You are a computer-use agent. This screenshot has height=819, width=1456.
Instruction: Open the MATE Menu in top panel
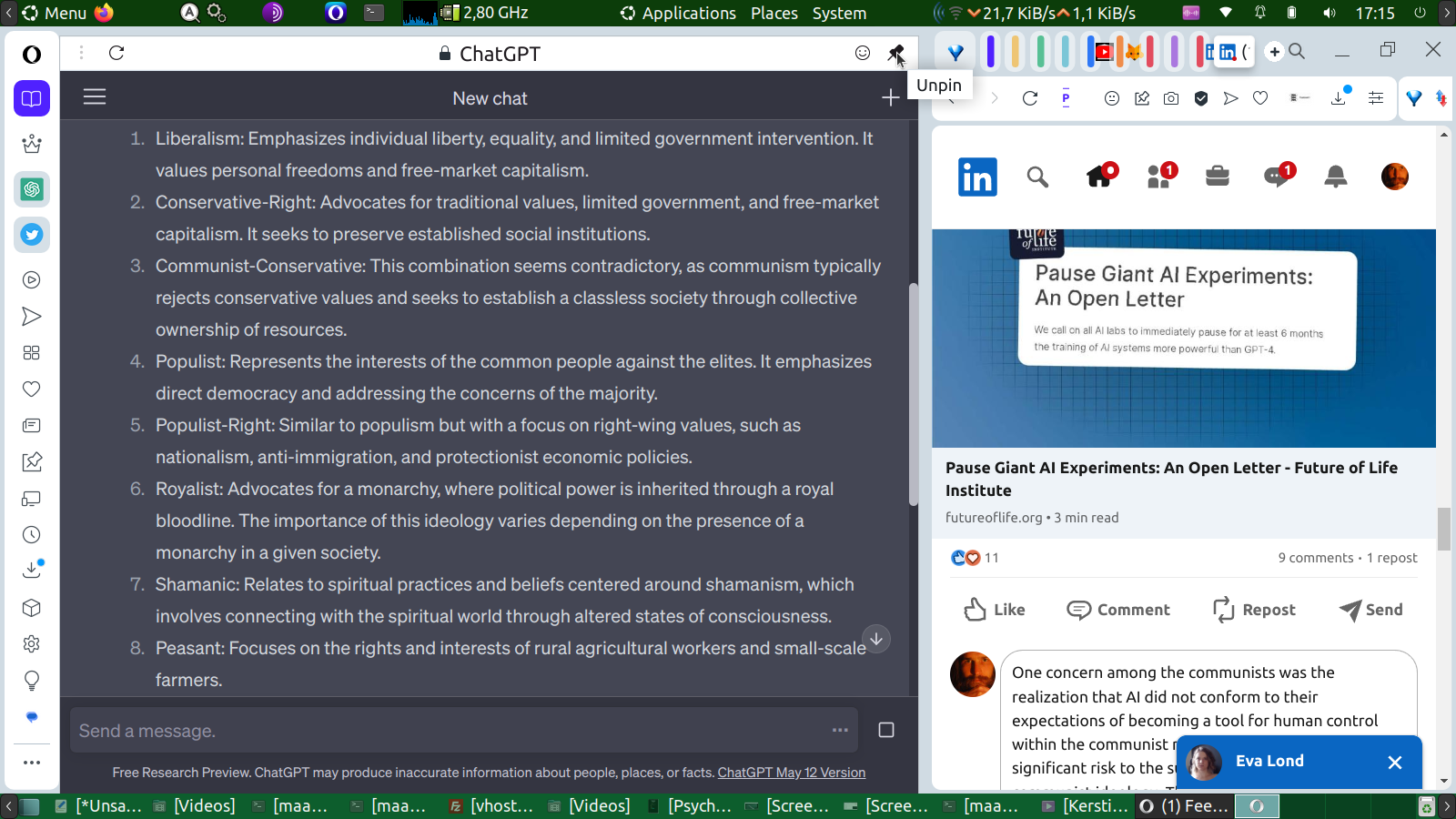pos(55,13)
